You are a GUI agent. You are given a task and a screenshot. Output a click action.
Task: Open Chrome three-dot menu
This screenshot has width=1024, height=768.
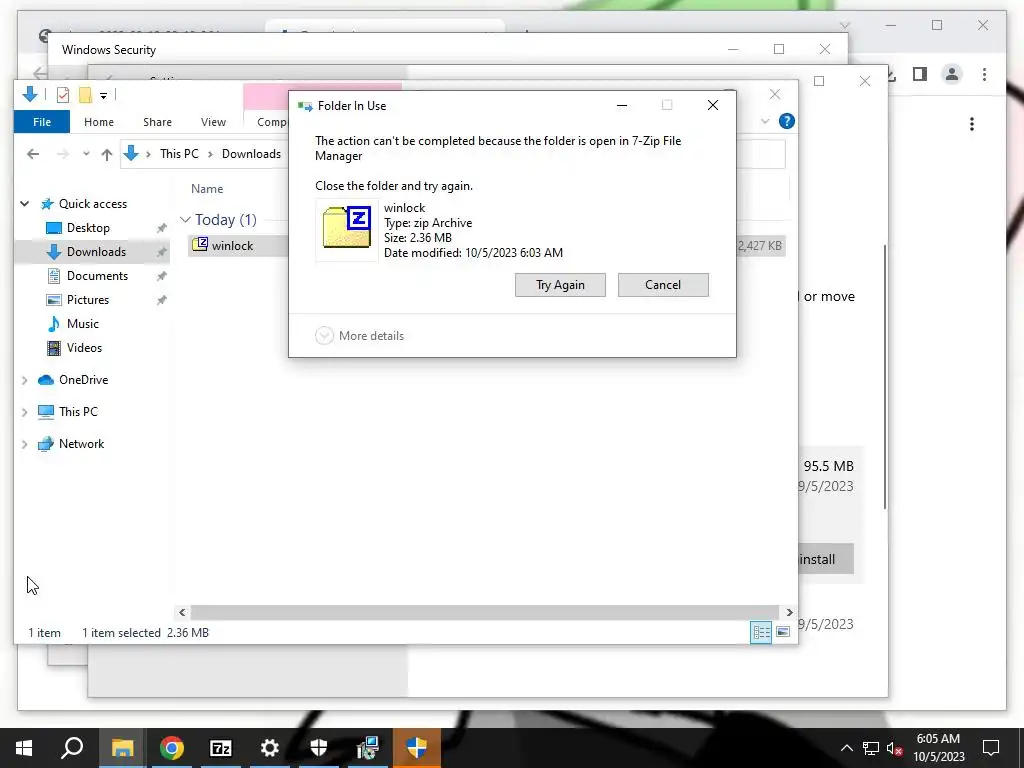pyautogui.click(x=984, y=74)
